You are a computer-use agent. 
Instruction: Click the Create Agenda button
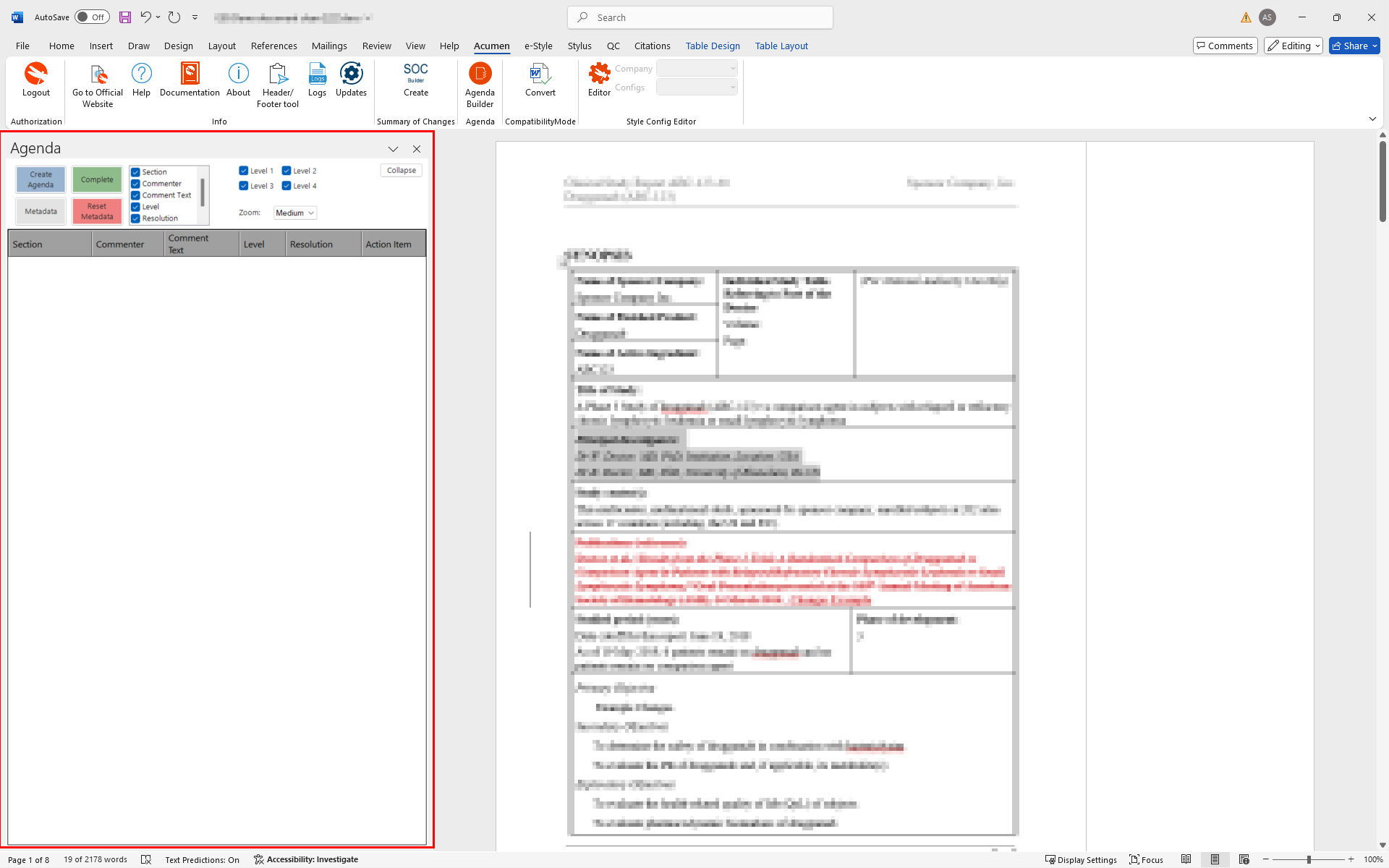click(41, 179)
